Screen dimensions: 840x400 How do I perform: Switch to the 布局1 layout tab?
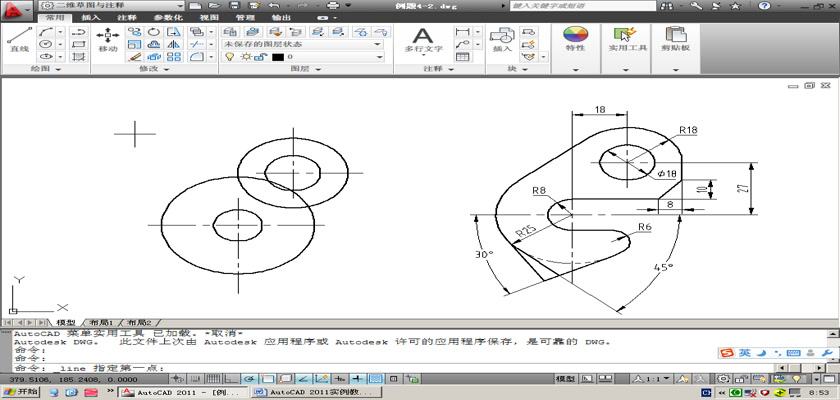(x=101, y=323)
